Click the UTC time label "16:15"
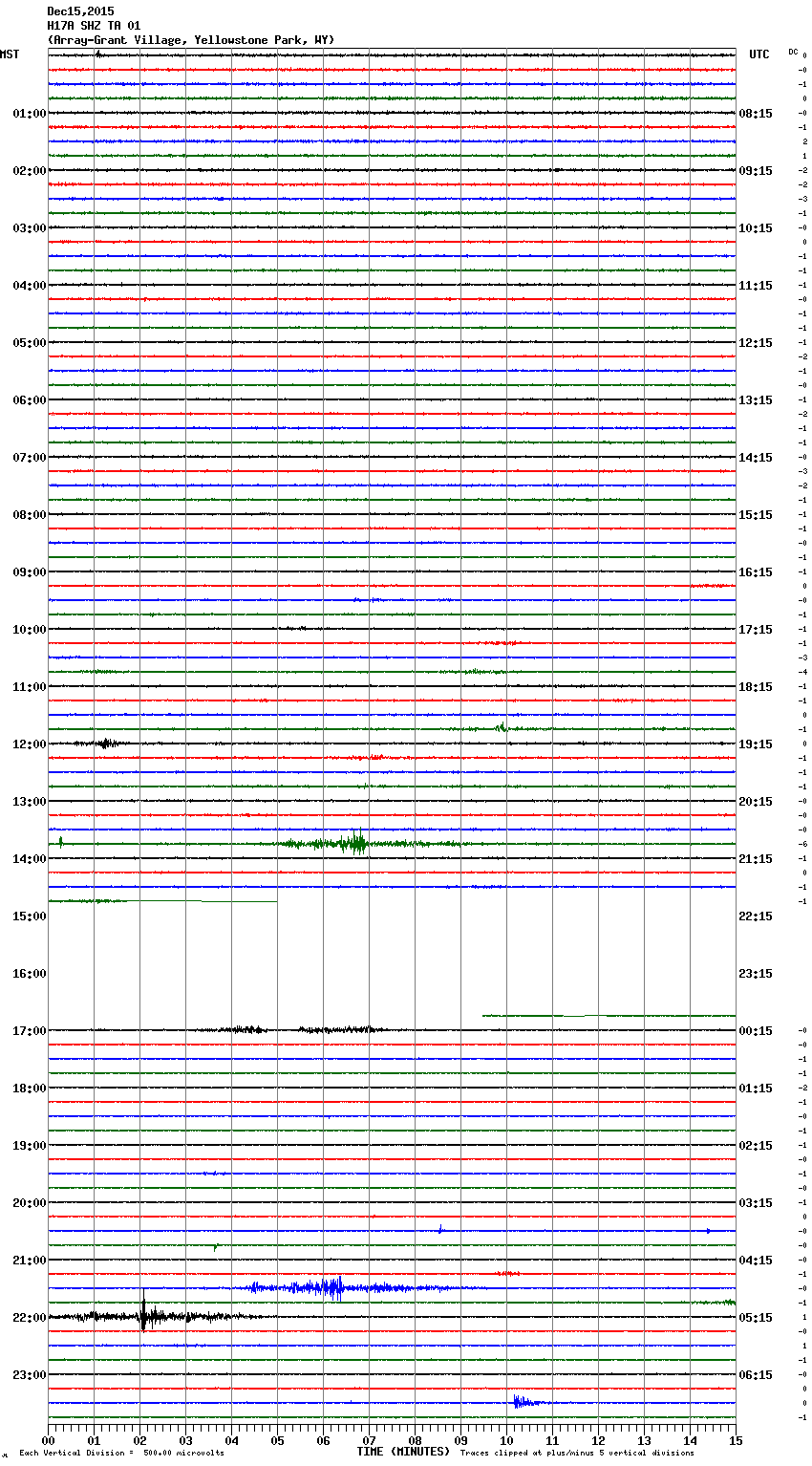Screen dimensions: 812x1466 coord(756,572)
